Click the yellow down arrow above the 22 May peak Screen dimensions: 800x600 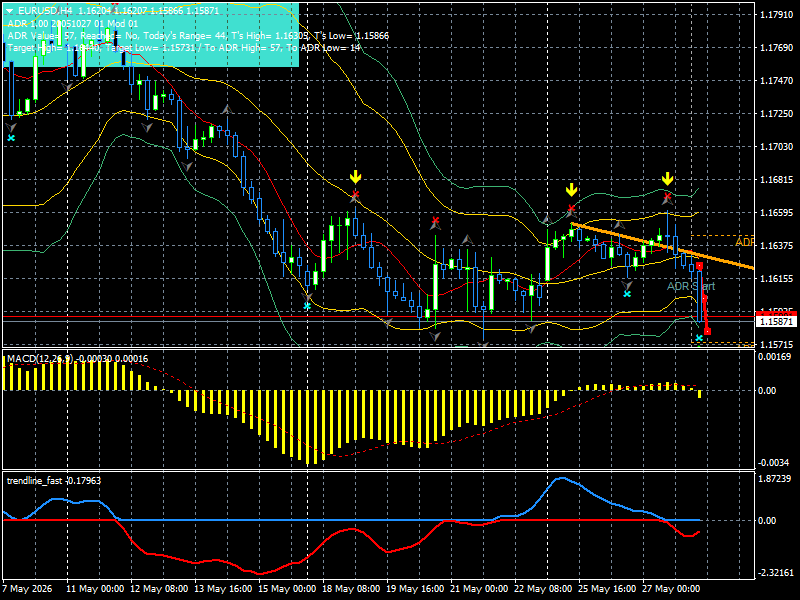[571, 190]
